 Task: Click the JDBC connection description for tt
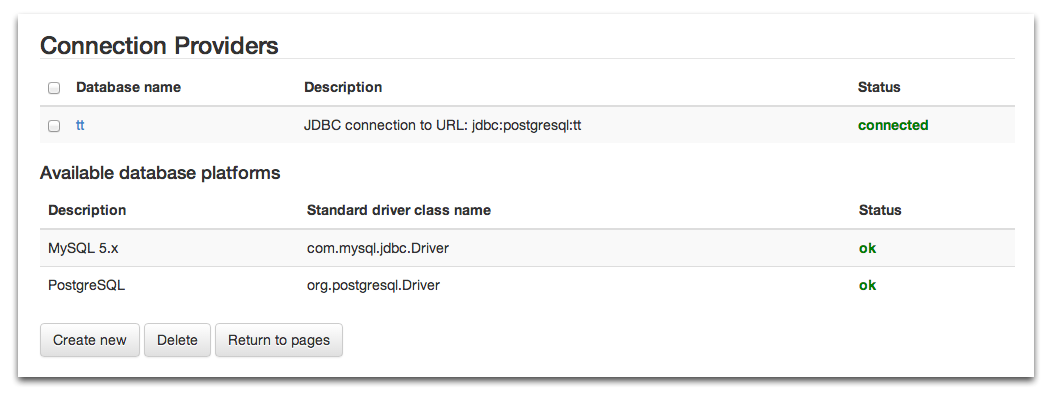click(443, 125)
